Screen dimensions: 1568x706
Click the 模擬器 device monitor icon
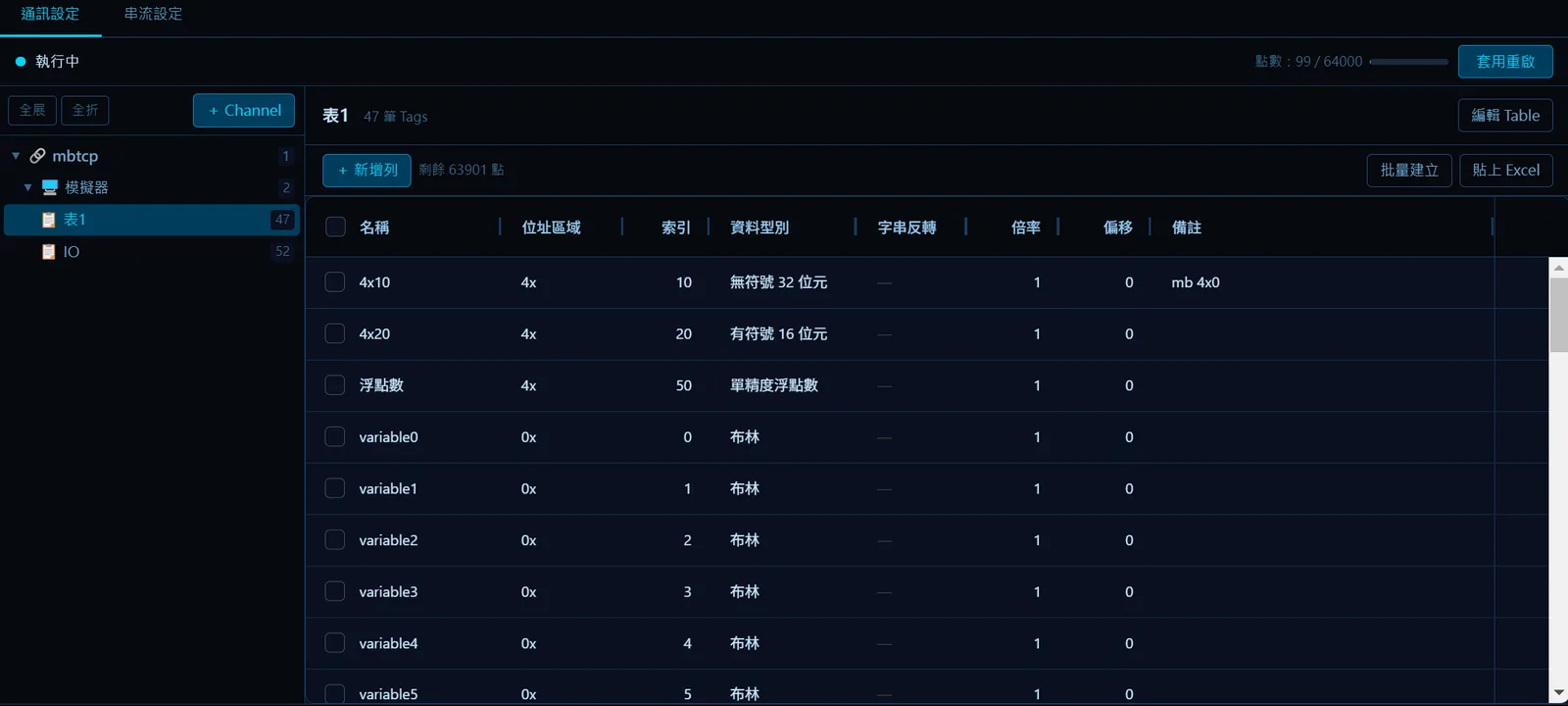pos(50,187)
